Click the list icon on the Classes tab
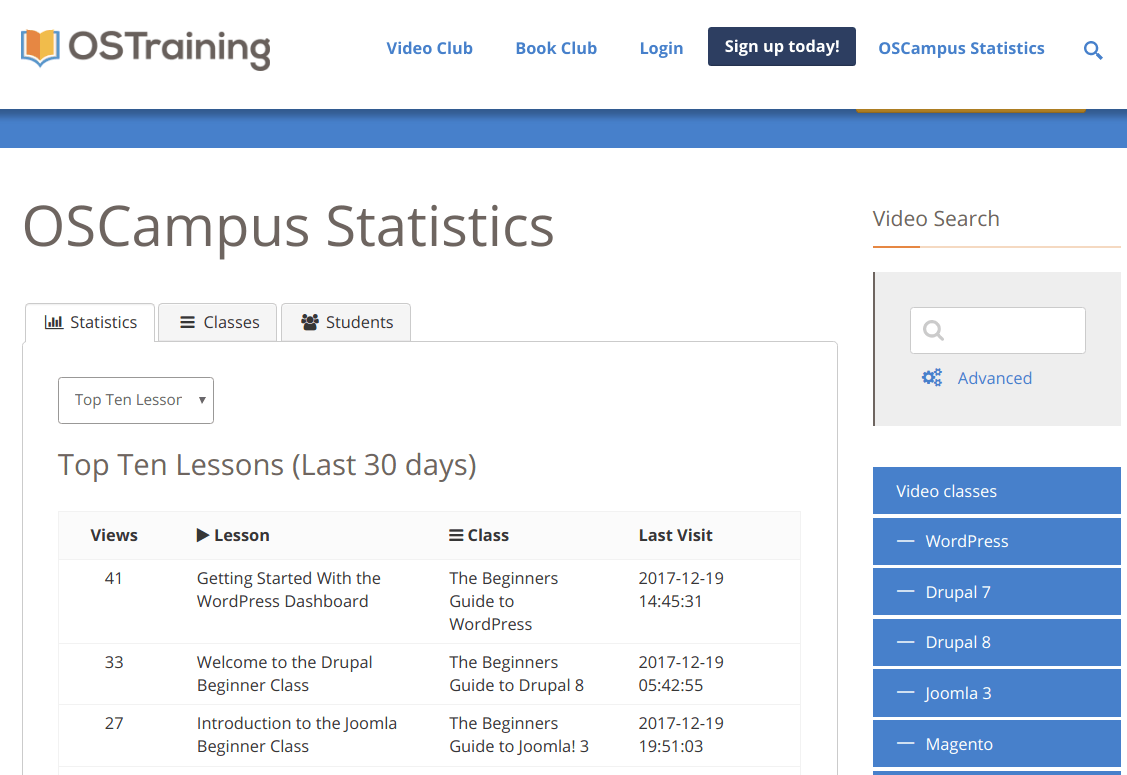Image resolution: width=1127 pixels, height=775 pixels. [x=188, y=322]
